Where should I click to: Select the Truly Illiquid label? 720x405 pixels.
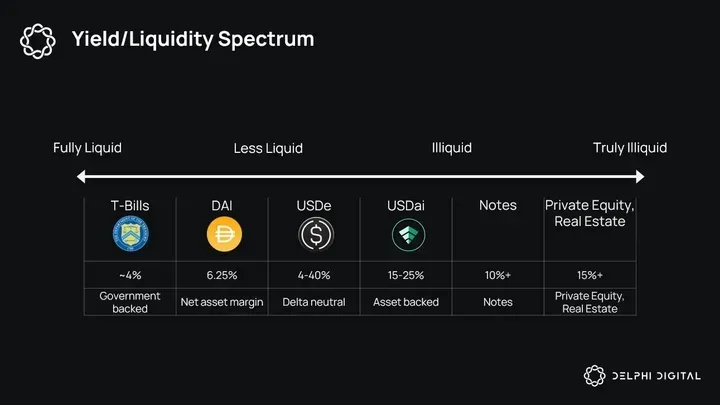click(x=630, y=148)
